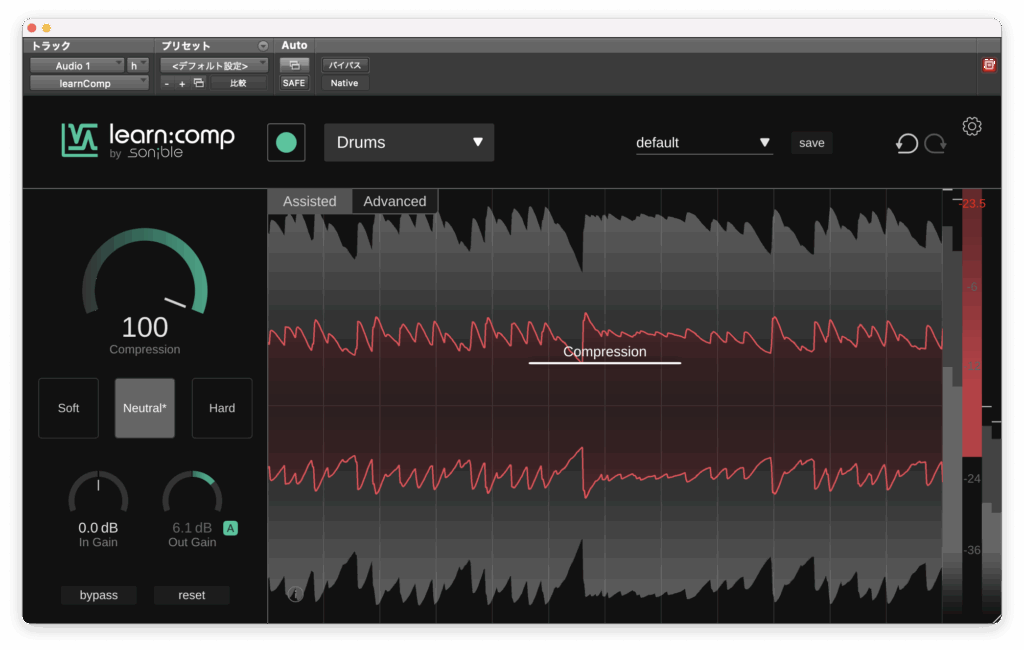Click the info icon at the waveform corner
Screen dimensions: 1024x650
coord(295,594)
